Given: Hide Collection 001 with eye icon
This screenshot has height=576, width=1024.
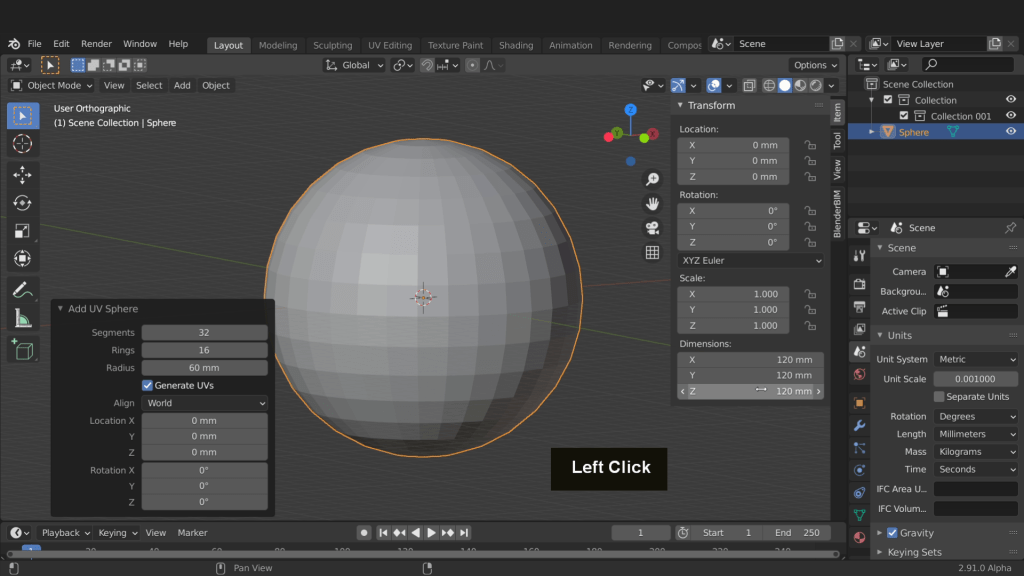Looking at the screenshot, I should (x=1010, y=116).
